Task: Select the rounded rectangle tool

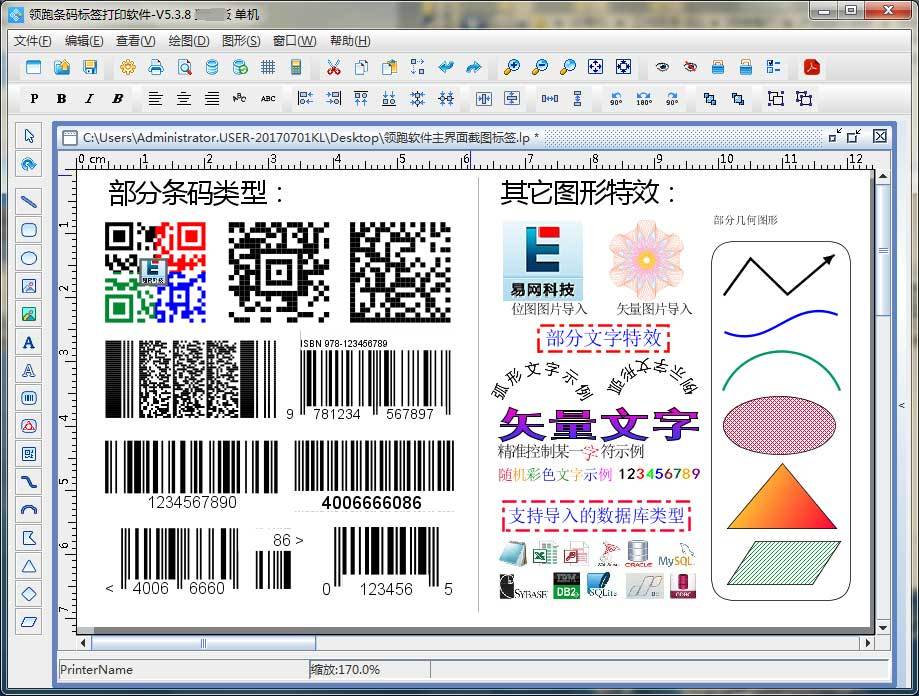Action: (29, 230)
